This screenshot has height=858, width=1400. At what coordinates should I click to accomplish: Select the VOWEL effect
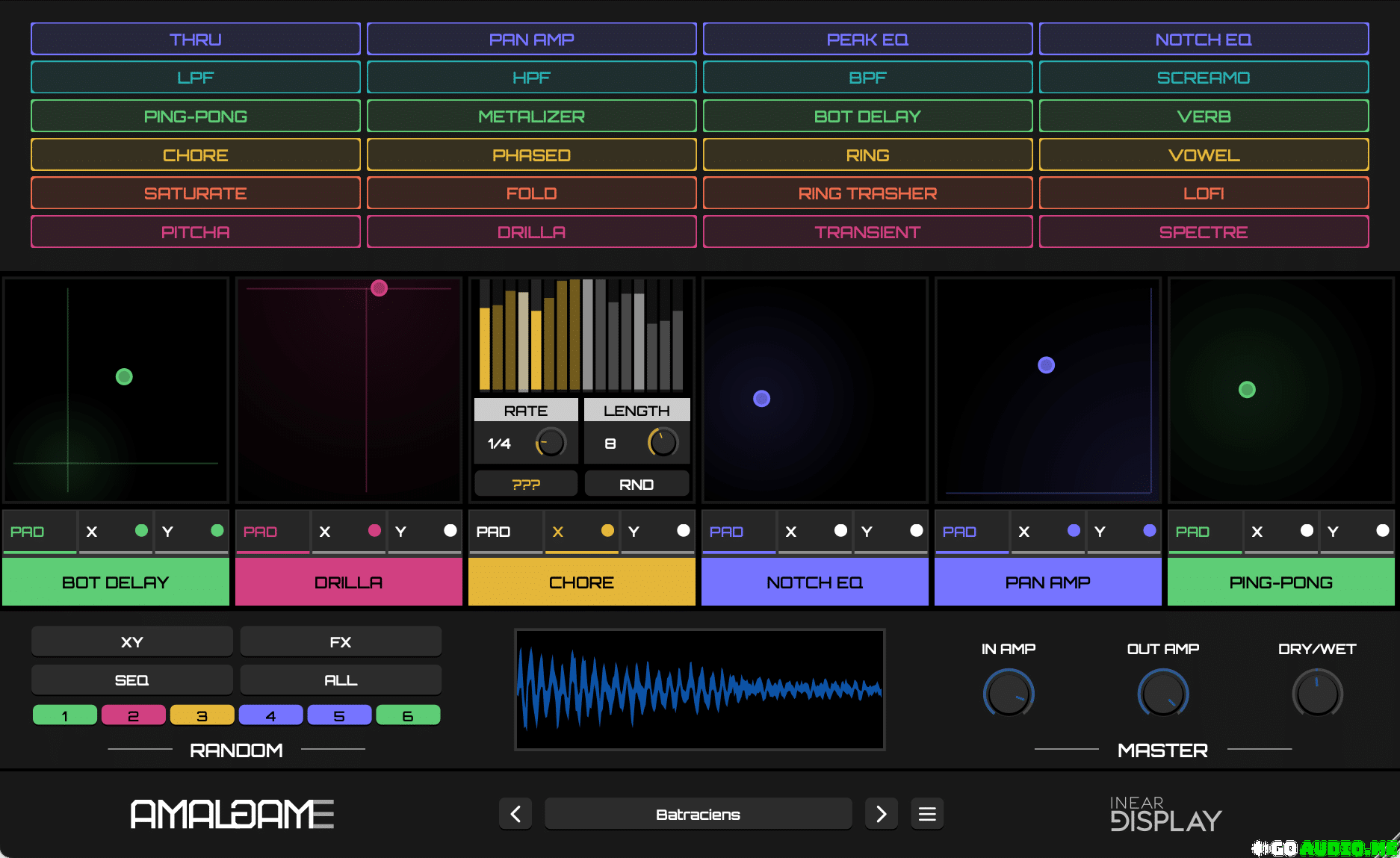(x=1204, y=155)
